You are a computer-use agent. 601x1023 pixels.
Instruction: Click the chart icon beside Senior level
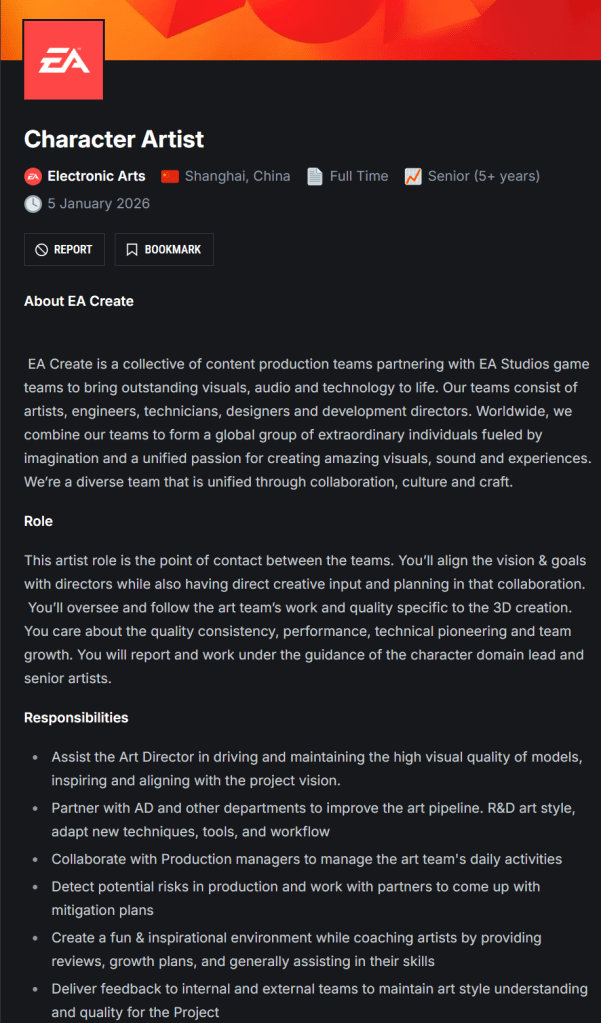coord(413,176)
